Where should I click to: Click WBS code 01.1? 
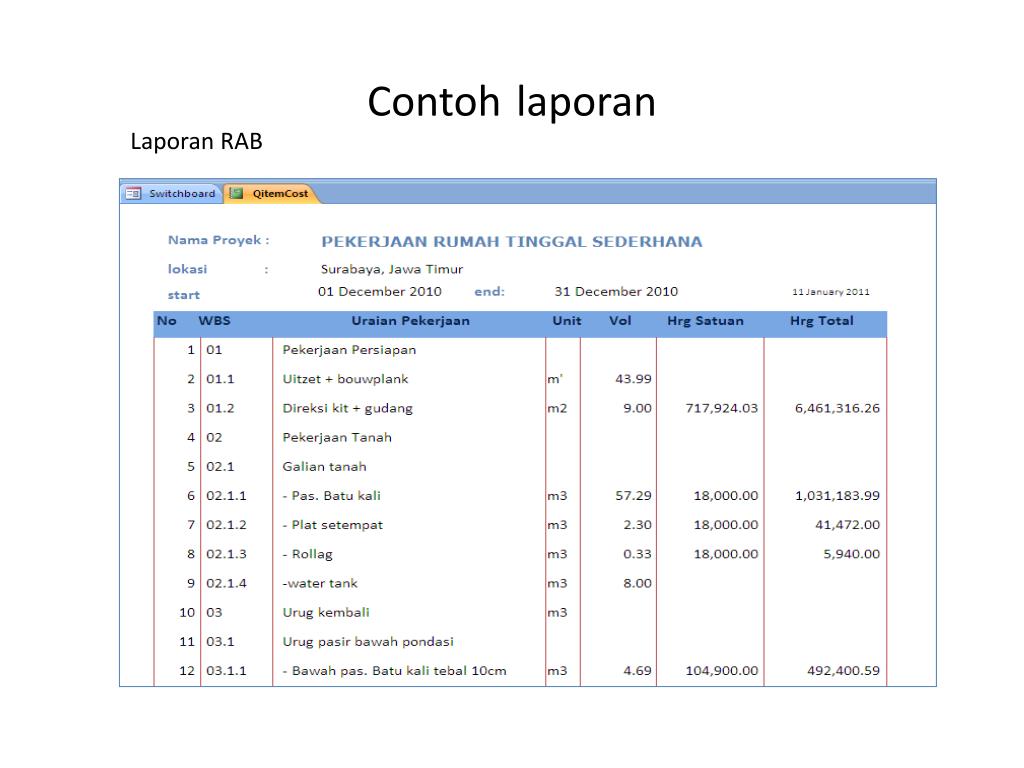coord(220,379)
